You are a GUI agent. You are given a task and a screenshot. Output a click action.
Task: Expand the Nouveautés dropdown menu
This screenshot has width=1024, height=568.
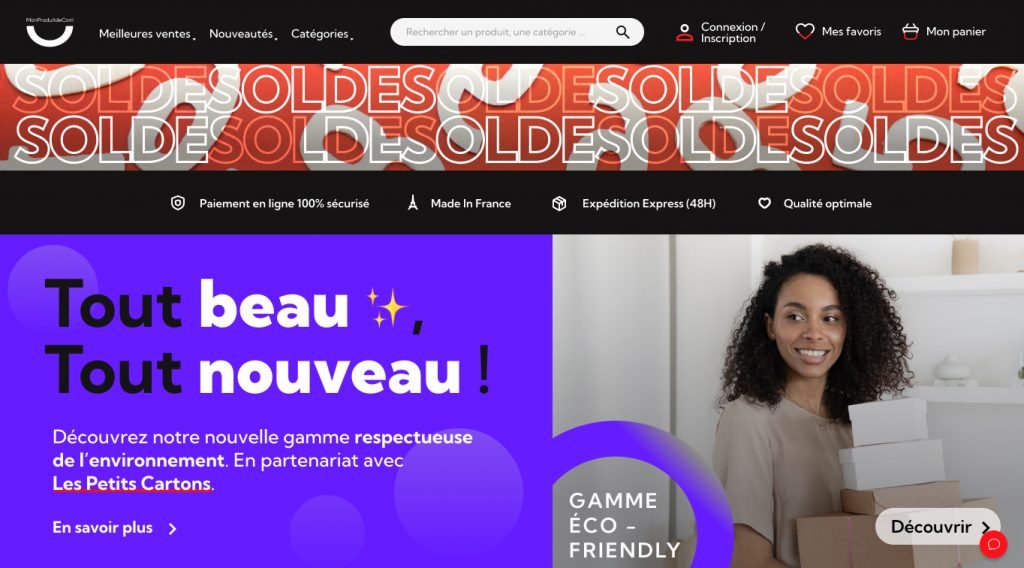click(243, 34)
